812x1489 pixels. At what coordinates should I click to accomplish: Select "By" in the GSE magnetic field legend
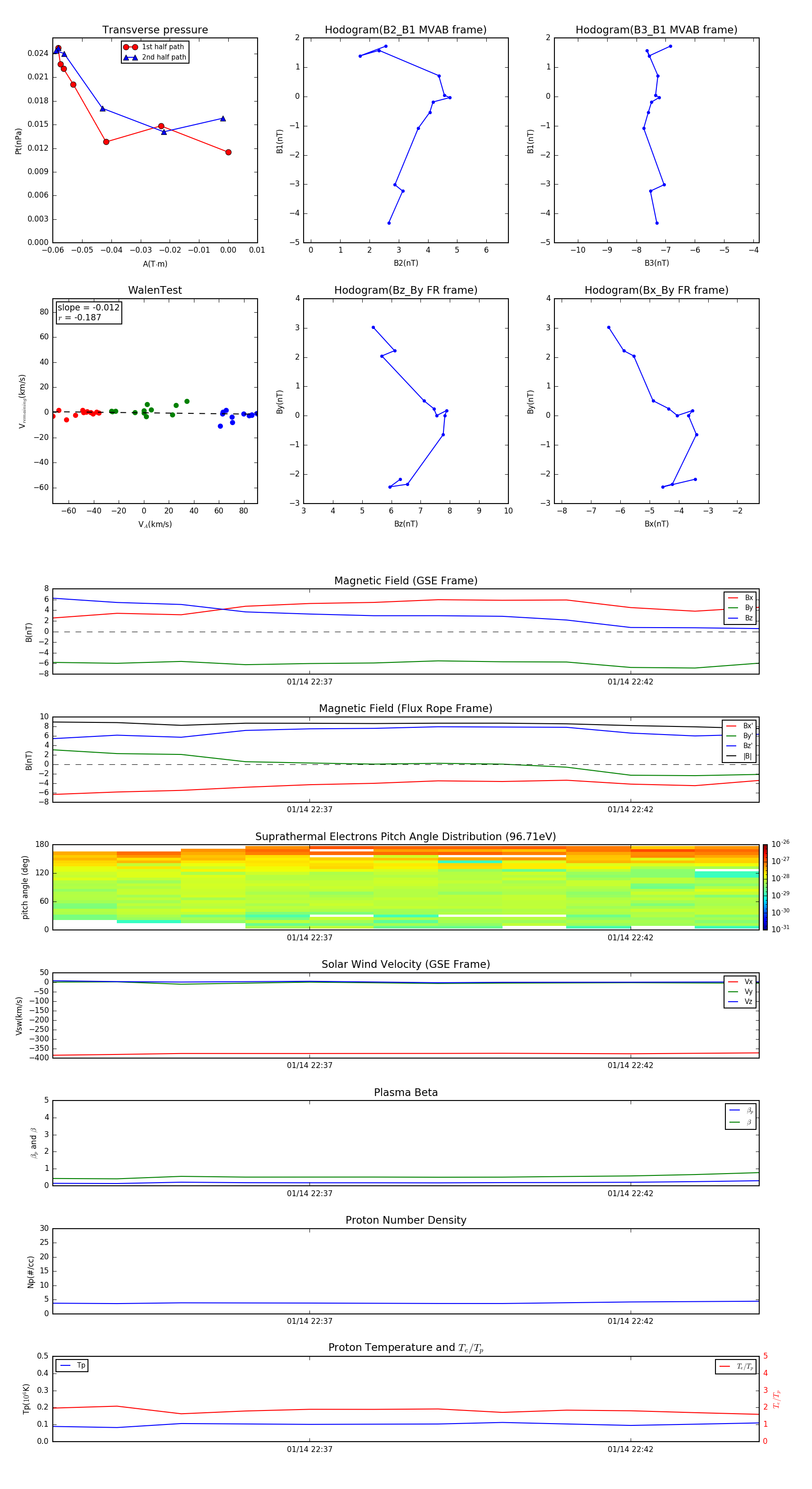click(x=740, y=607)
